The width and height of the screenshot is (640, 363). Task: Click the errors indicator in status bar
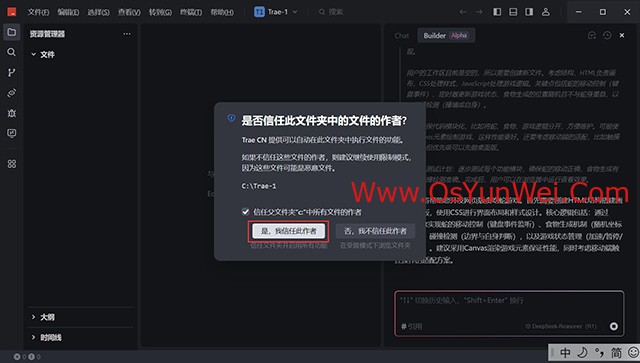point(20,356)
